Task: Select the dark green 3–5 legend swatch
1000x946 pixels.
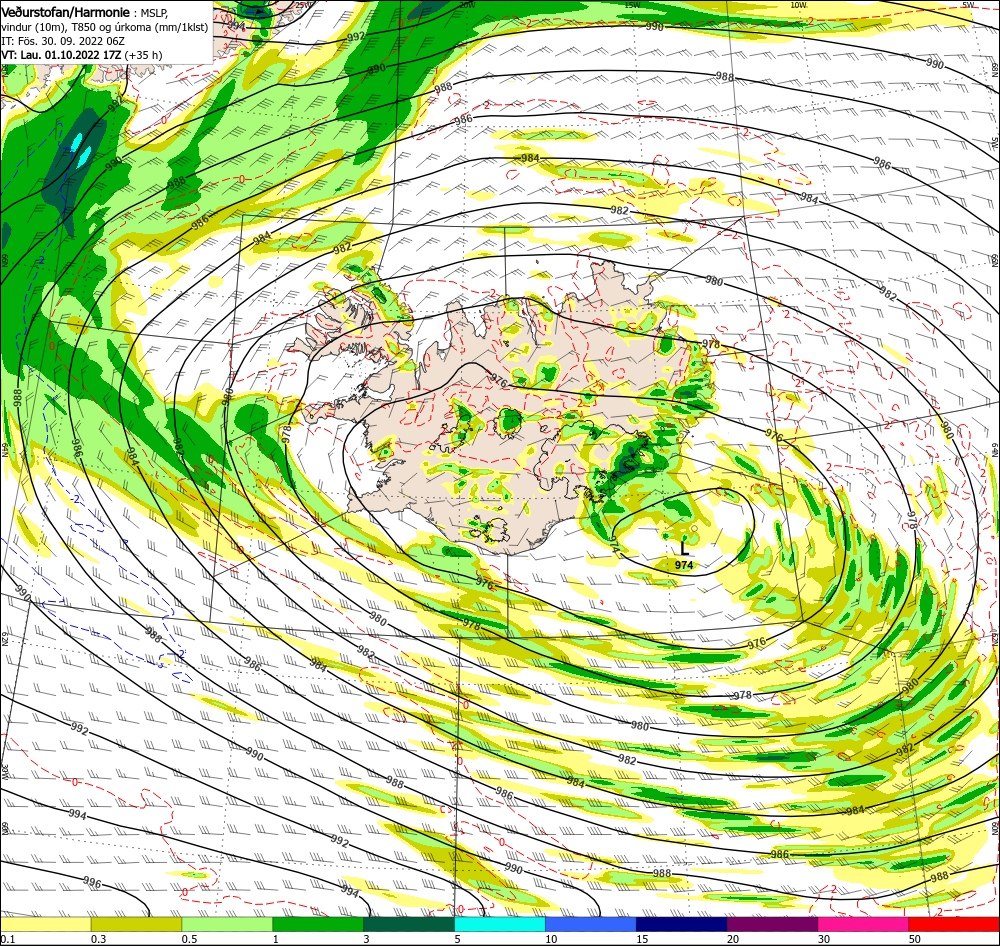Action: (x=409, y=924)
